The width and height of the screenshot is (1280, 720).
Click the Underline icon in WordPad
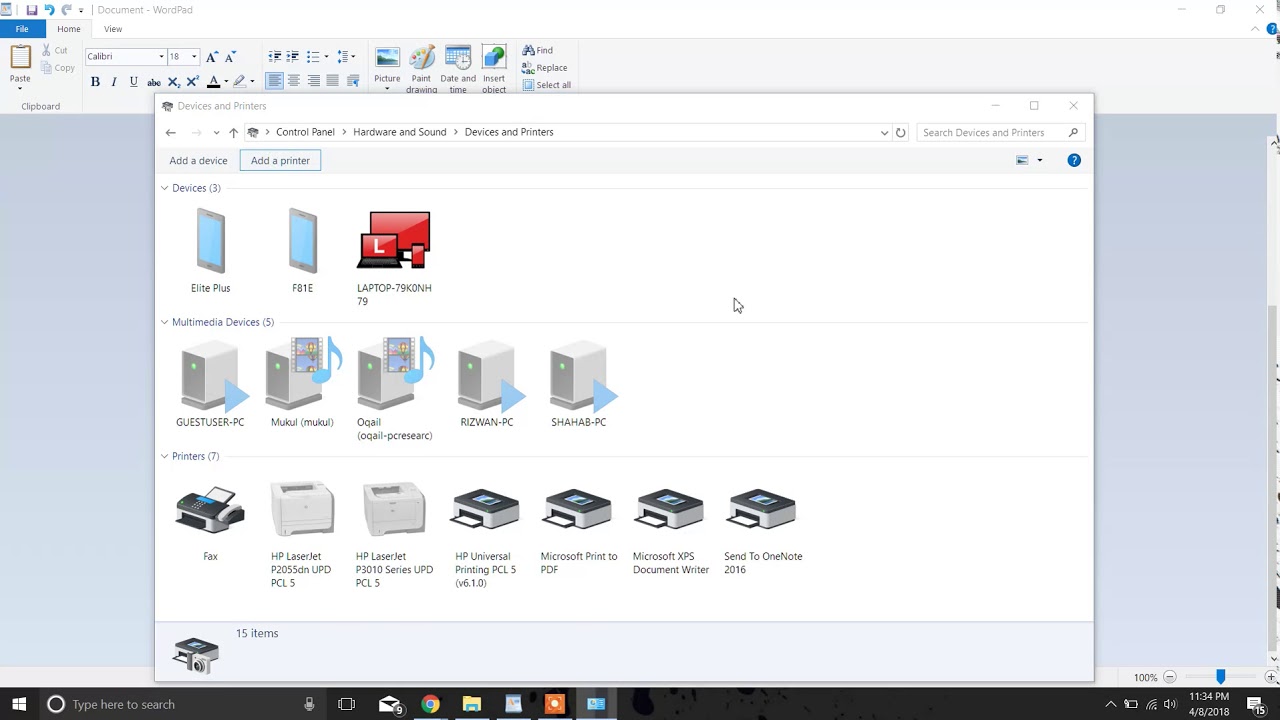(133, 82)
